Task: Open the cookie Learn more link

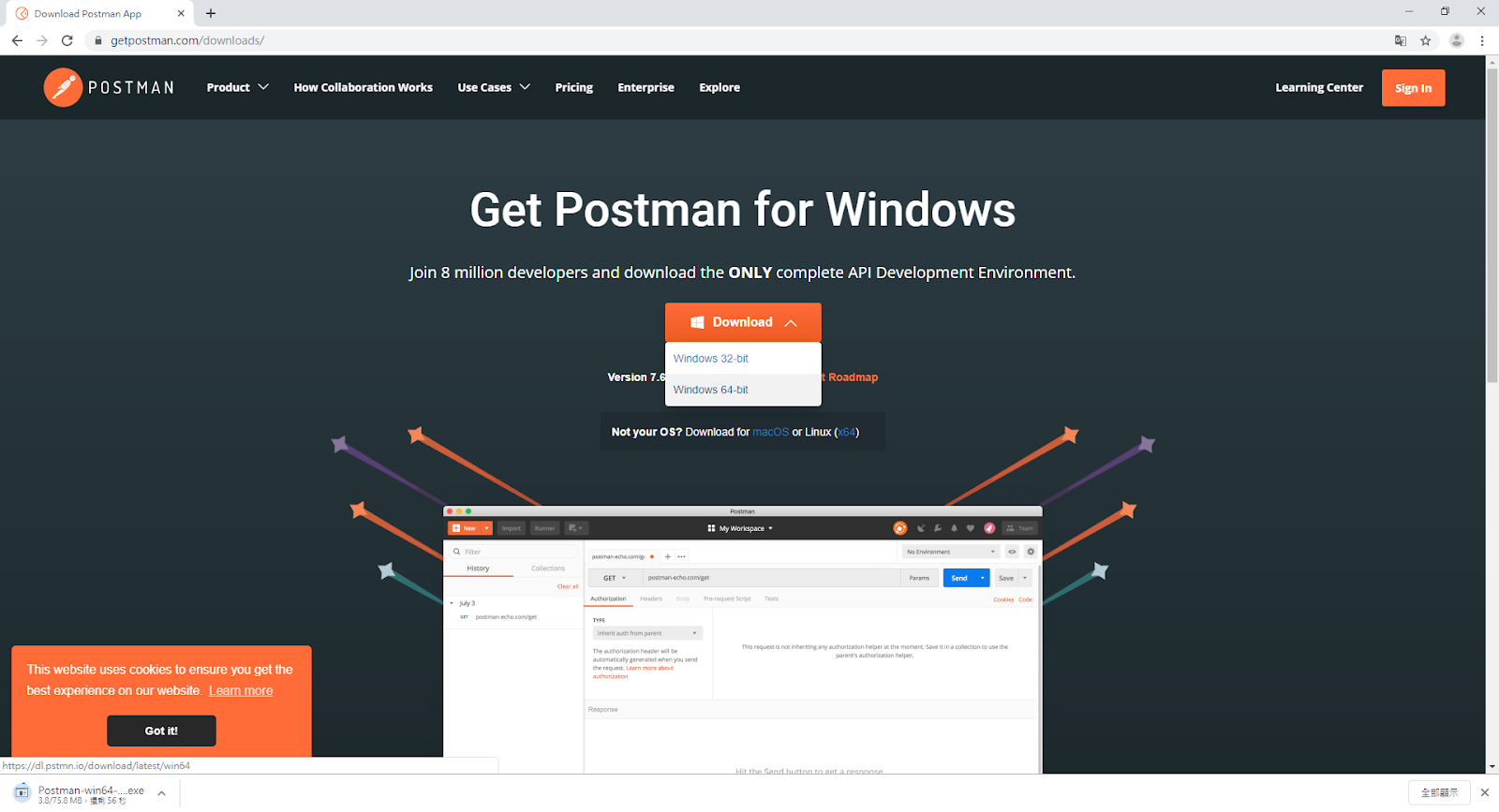Action: click(241, 691)
